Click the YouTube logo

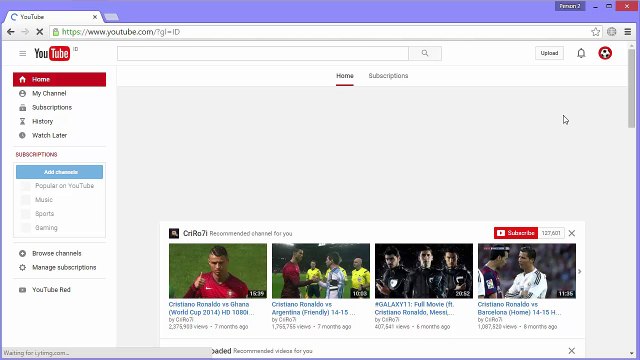click(52, 53)
